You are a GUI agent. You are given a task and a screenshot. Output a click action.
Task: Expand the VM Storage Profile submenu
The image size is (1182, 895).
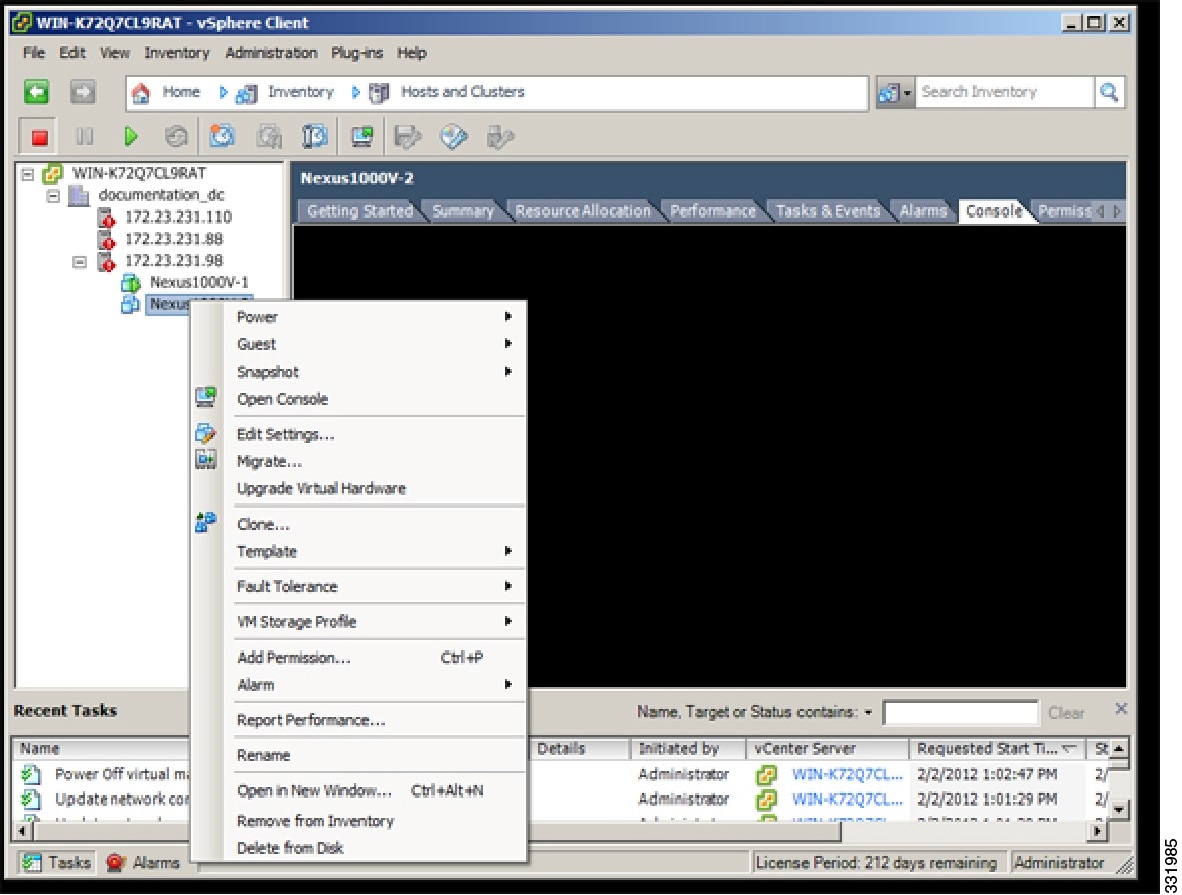coord(508,621)
